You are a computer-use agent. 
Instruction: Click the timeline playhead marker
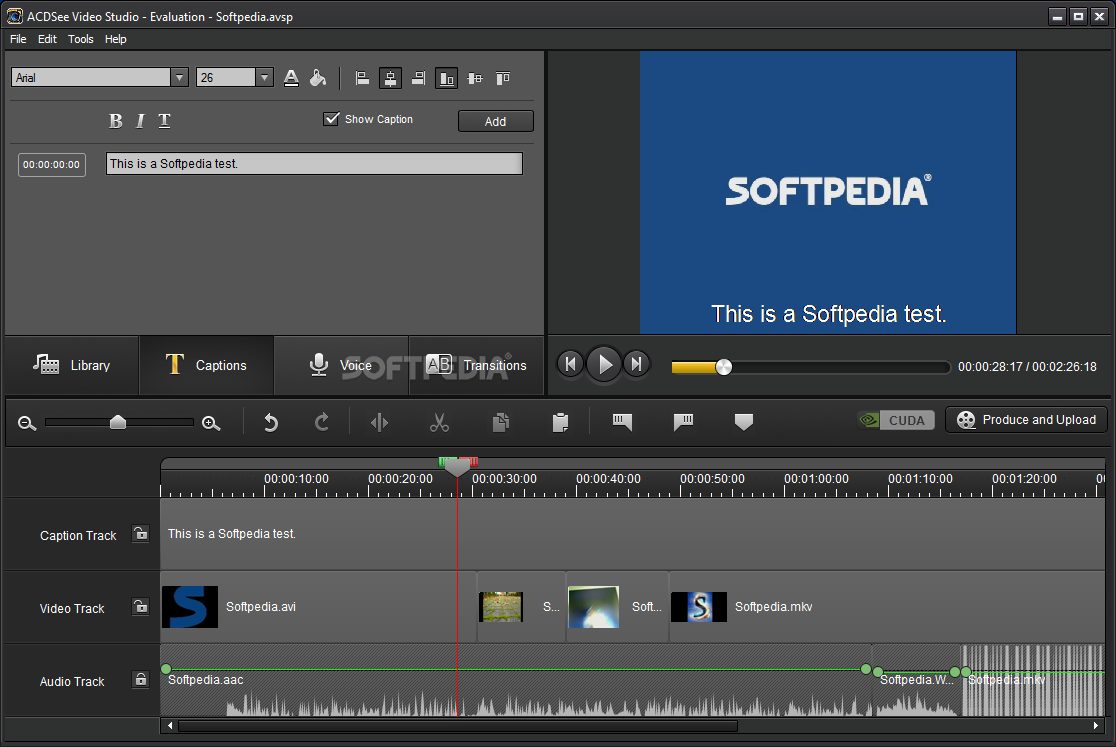click(458, 467)
